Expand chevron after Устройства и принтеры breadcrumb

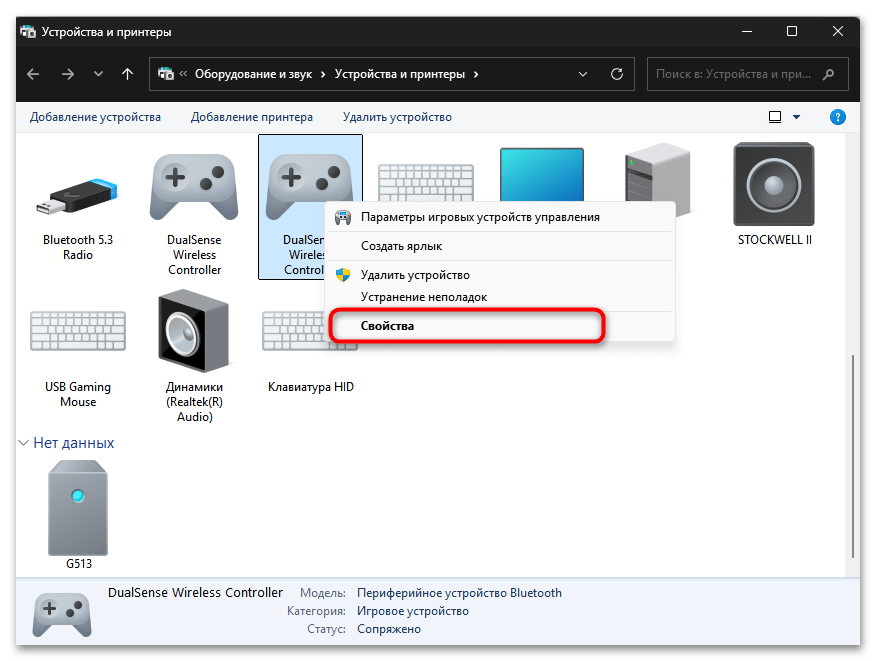[x=476, y=74]
